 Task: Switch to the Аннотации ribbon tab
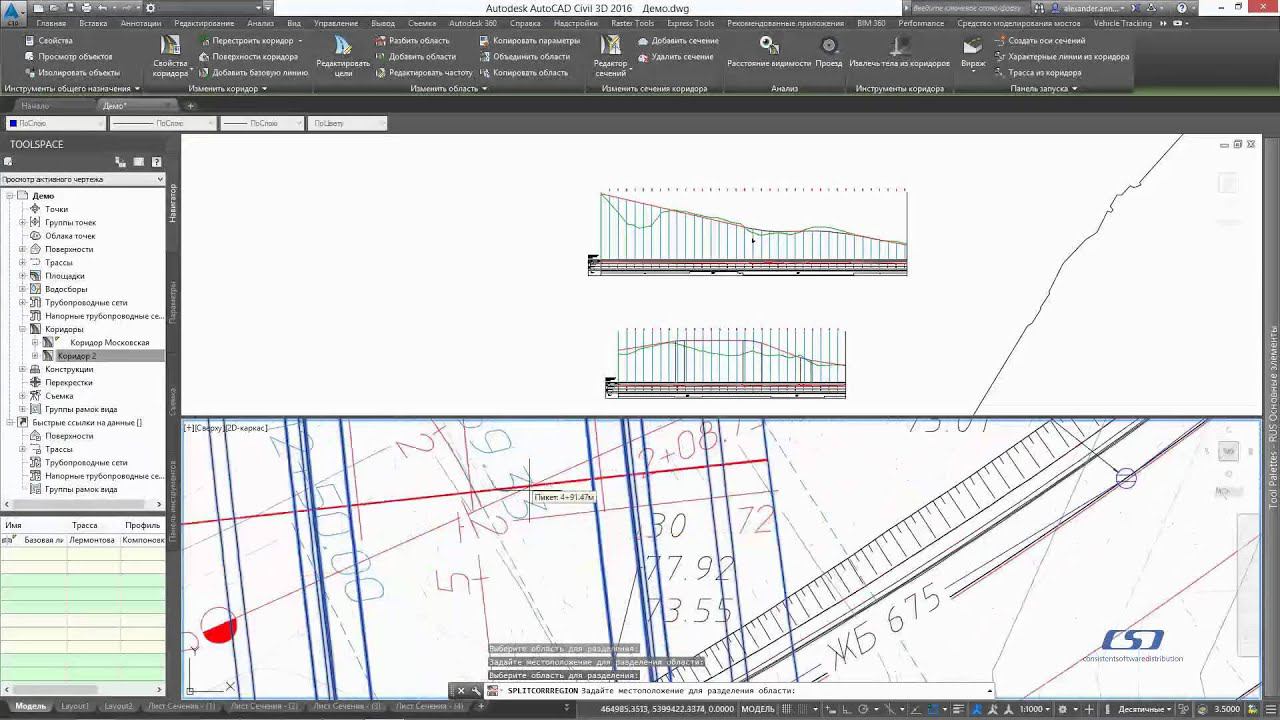pyautogui.click(x=140, y=23)
